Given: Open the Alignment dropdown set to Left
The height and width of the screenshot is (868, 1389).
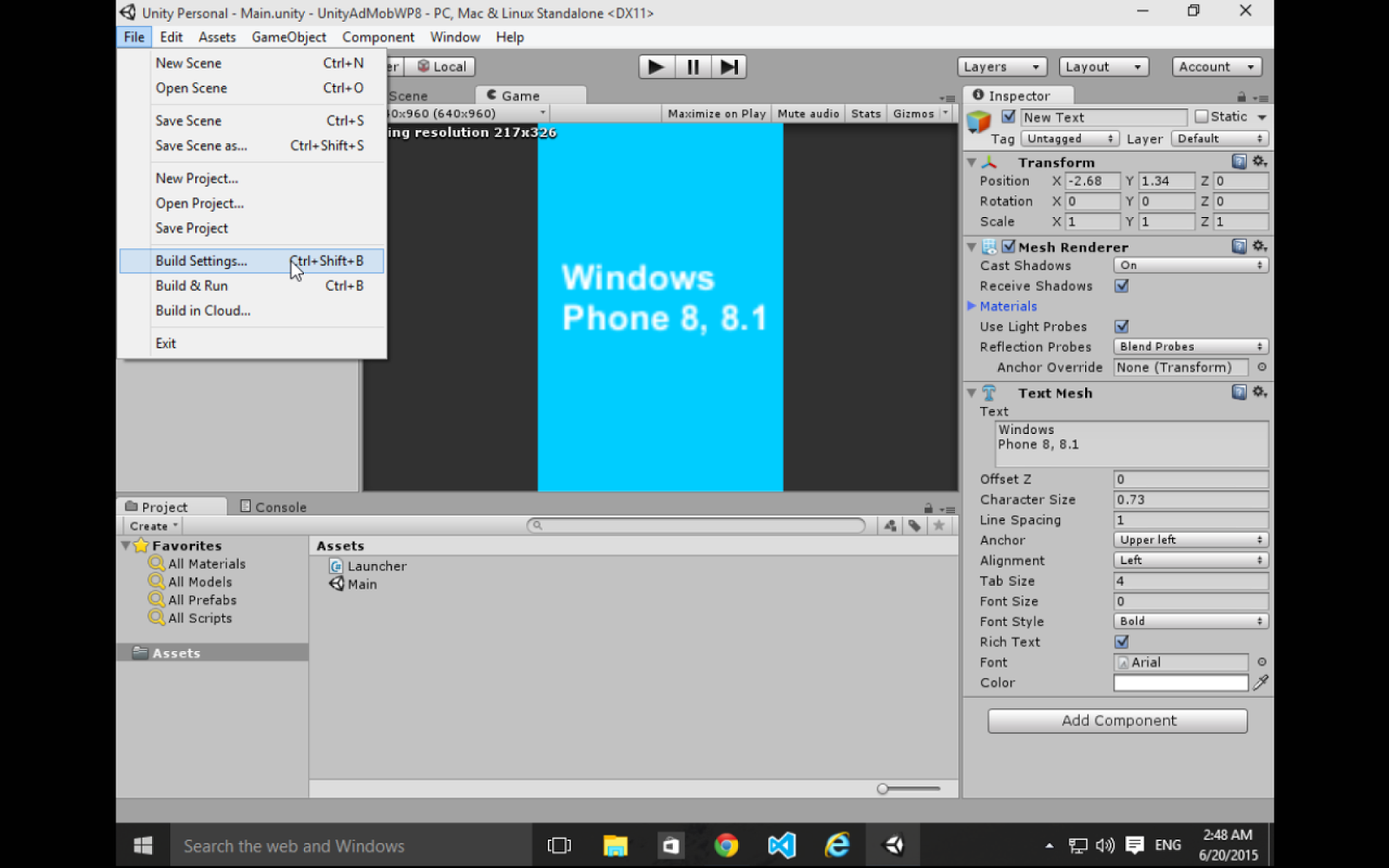Looking at the screenshot, I should tap(1191, 561).
